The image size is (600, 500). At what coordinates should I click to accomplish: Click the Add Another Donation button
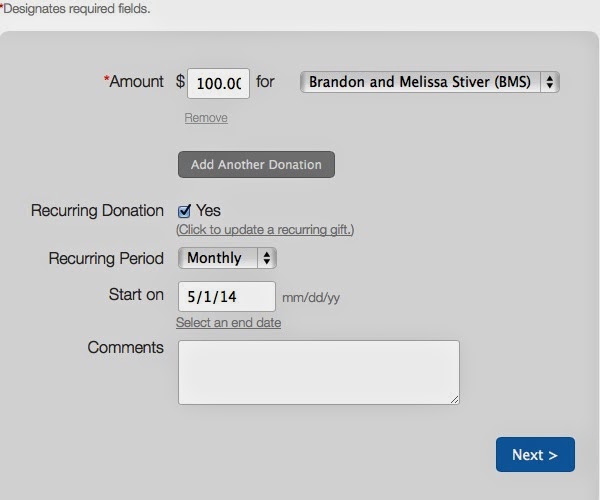tap(256, 164)
